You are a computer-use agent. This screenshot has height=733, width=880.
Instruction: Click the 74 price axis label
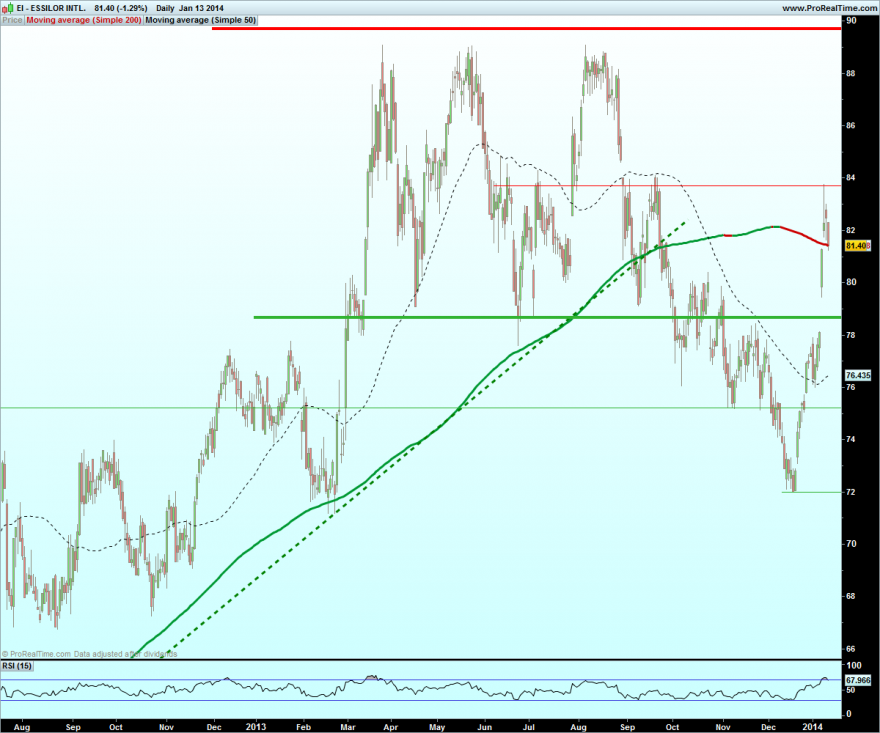851,439
